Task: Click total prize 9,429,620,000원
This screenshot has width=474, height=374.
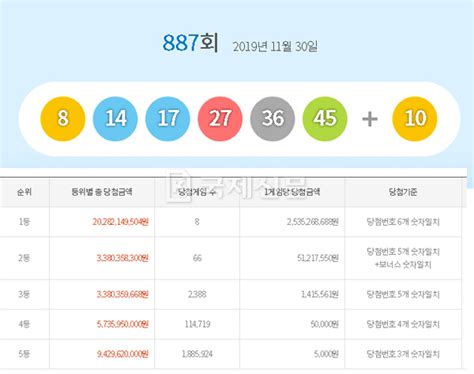Action: tap(123, 354)
